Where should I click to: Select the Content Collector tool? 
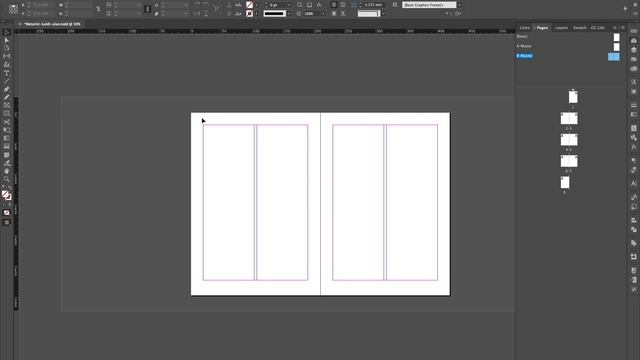click(7, 64)
